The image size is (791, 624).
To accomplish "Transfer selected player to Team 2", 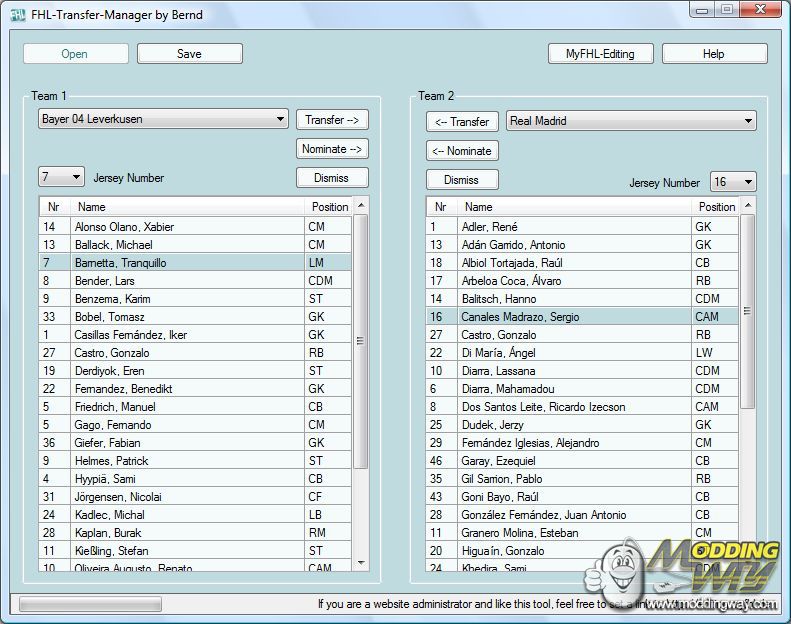I will point(332,119).
